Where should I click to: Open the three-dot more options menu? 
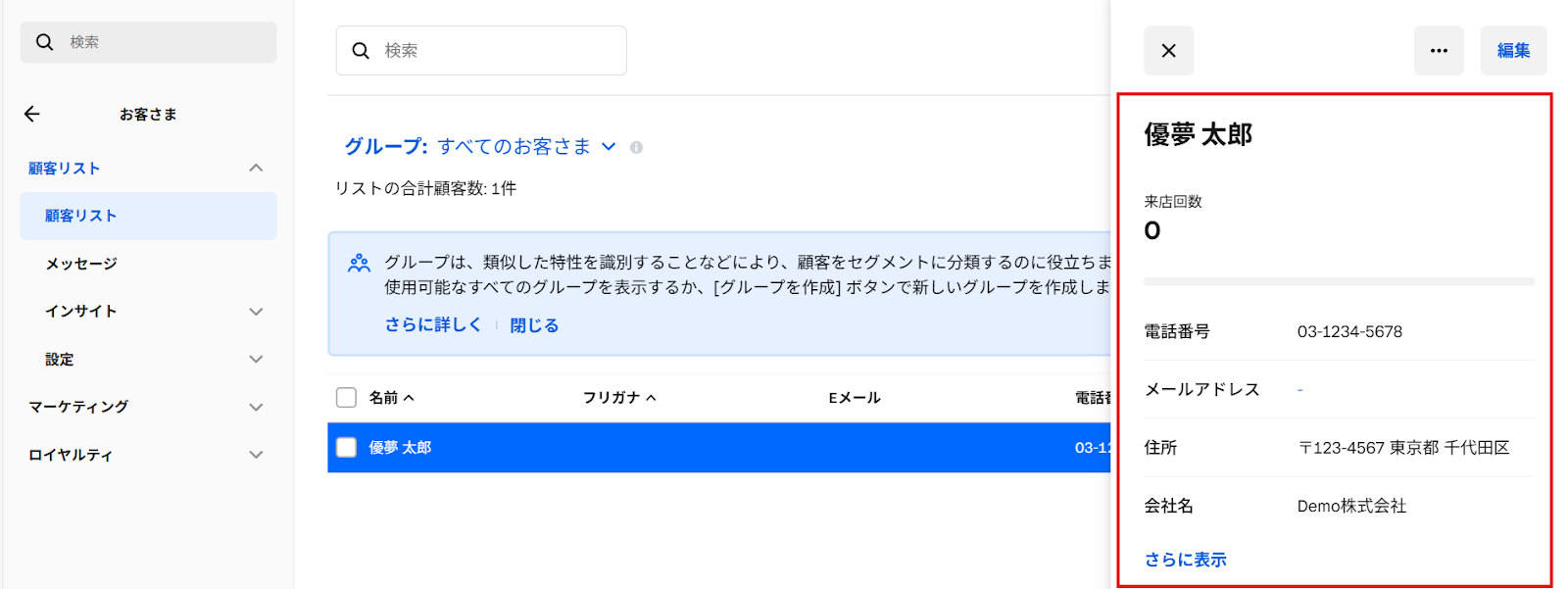pos(1438,51)
